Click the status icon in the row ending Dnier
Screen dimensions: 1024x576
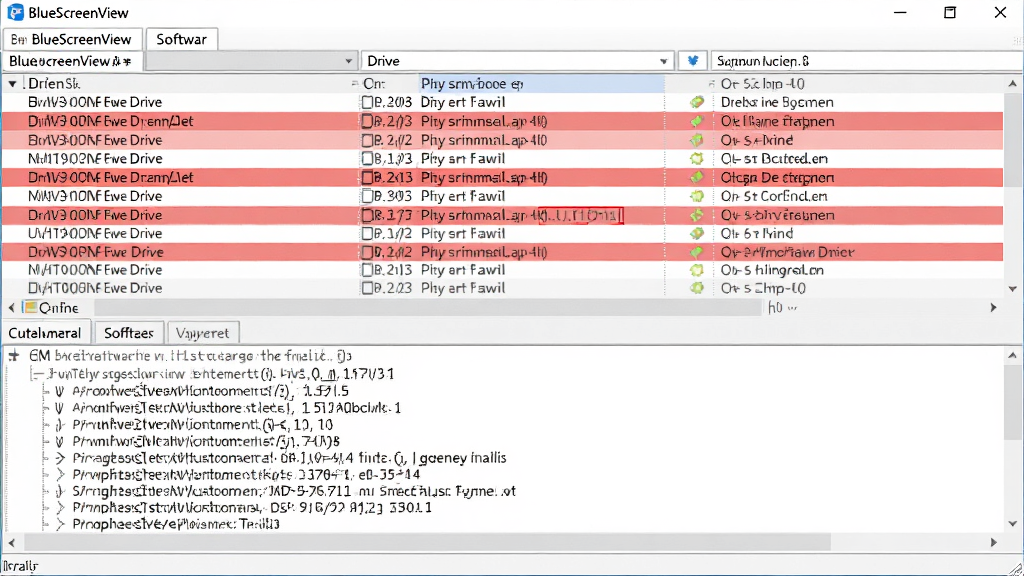pos(697,252)
